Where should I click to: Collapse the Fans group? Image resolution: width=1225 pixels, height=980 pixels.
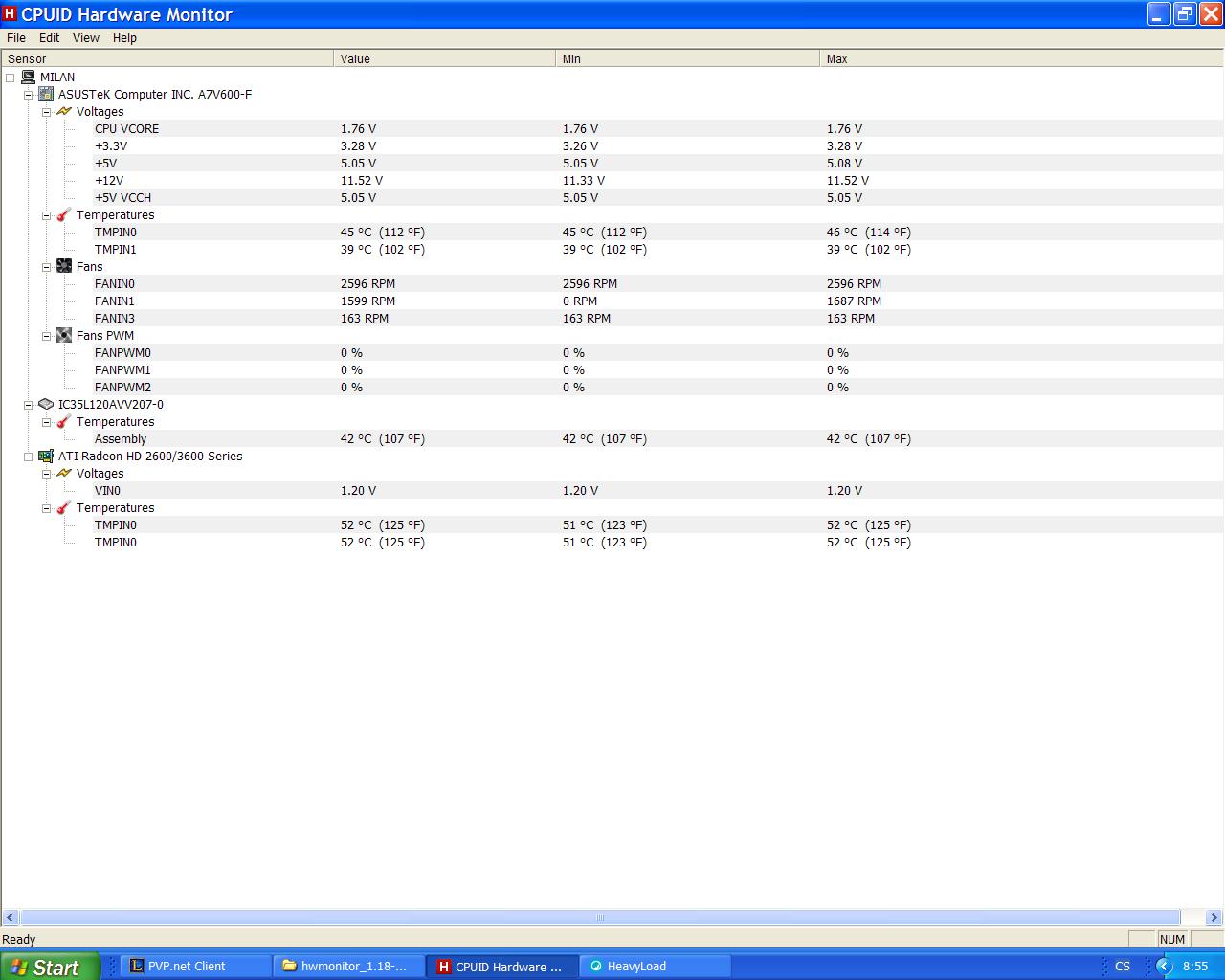(47, 266)
